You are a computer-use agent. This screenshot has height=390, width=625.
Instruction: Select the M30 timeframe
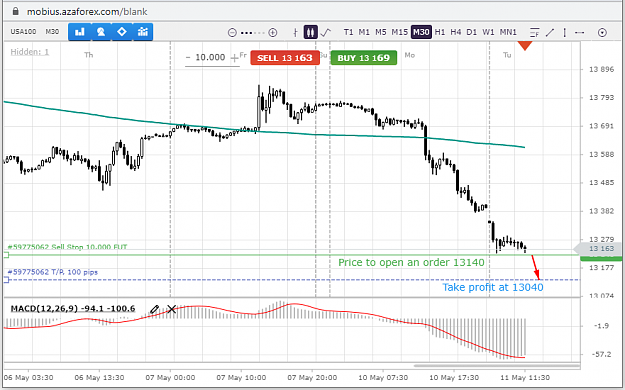click(x=421, y=32)
